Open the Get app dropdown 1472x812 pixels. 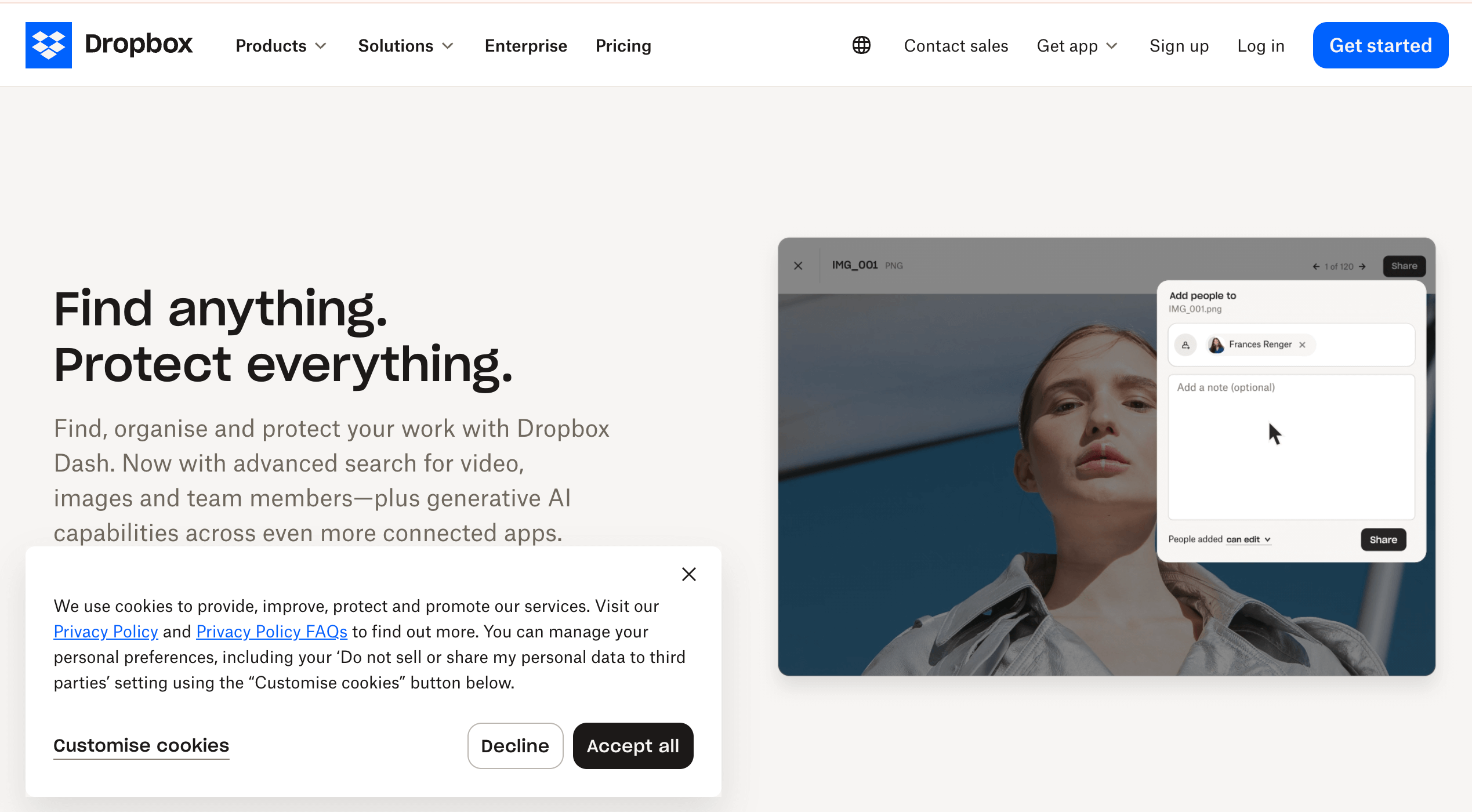pyautogui.click(x=1078, y=46)
